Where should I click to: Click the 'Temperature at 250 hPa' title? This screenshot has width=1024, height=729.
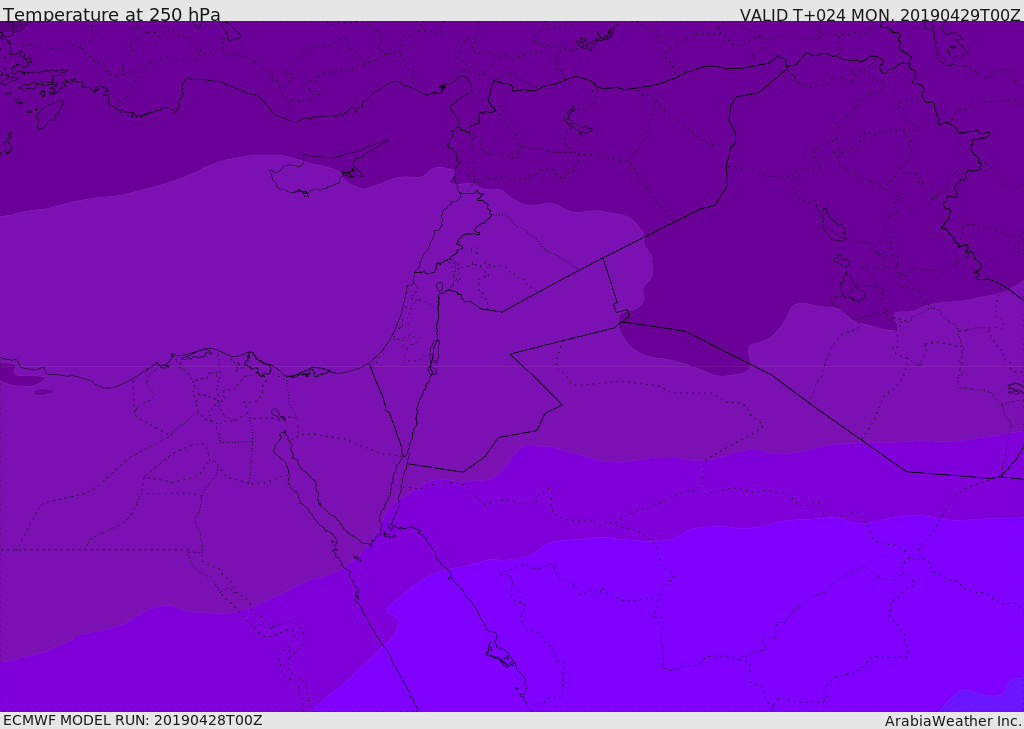click(111, 14)
